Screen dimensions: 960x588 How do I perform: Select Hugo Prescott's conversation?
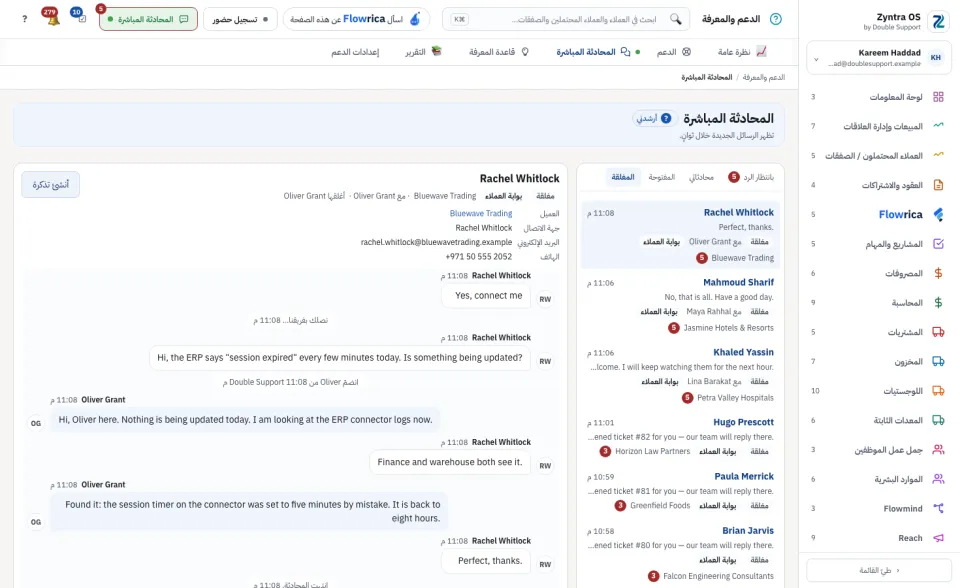click(680, 437)
